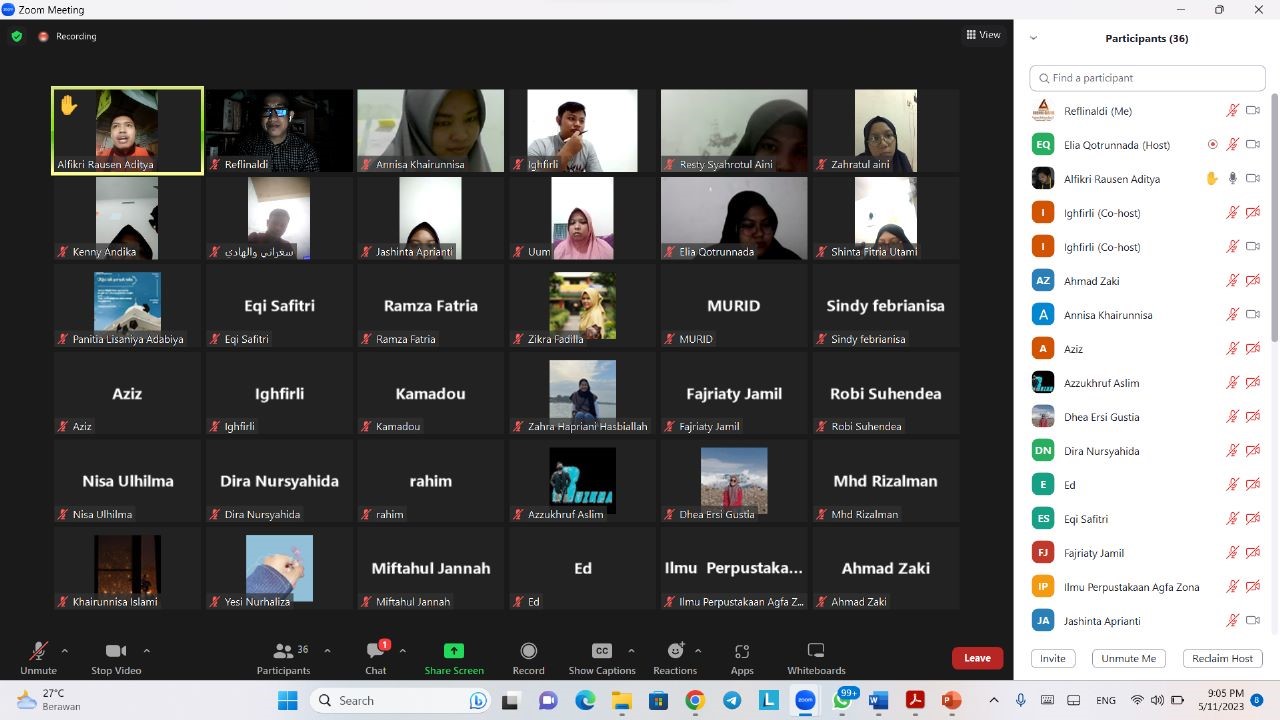
Task: Click the Find a participant search field
Action: [1150, 78]
